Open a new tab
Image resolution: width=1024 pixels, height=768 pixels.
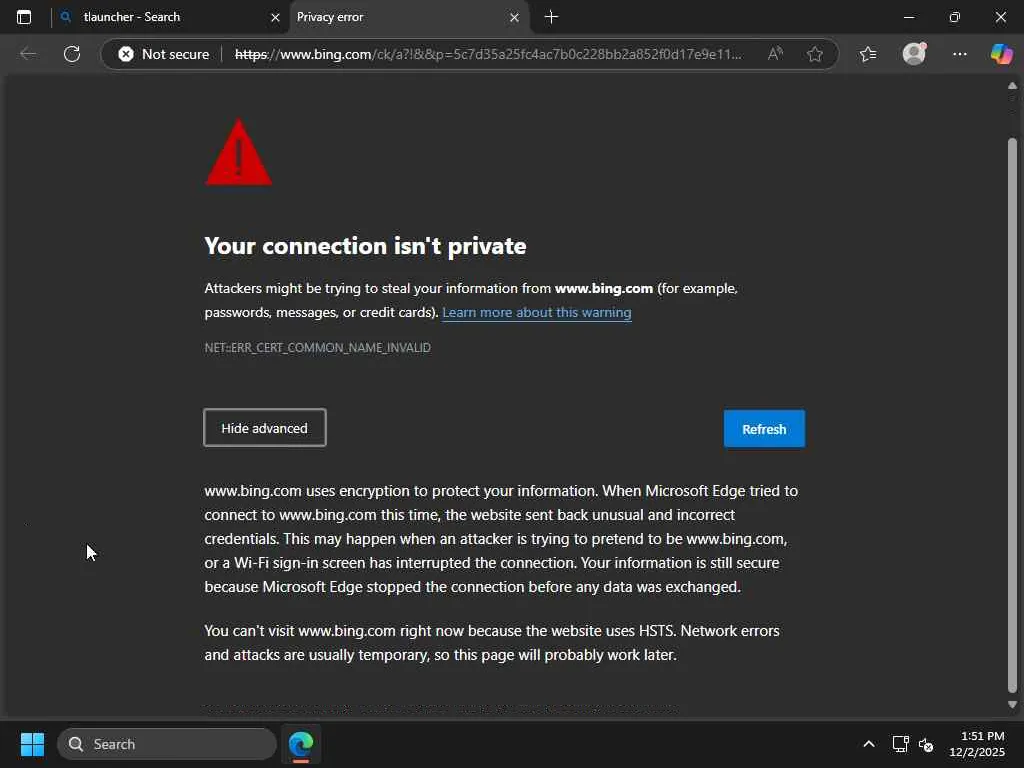551,17
